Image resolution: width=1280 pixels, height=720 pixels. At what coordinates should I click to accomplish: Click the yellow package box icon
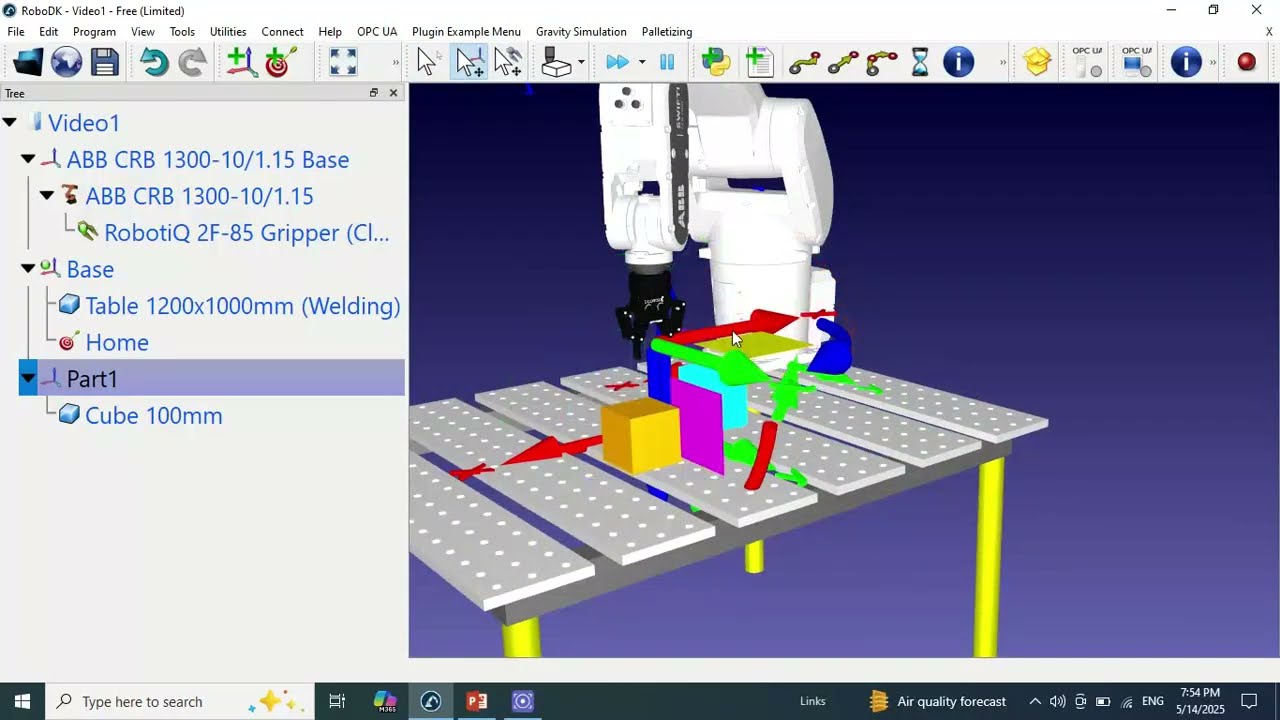pyautogui.click(x=1037, y=62)
